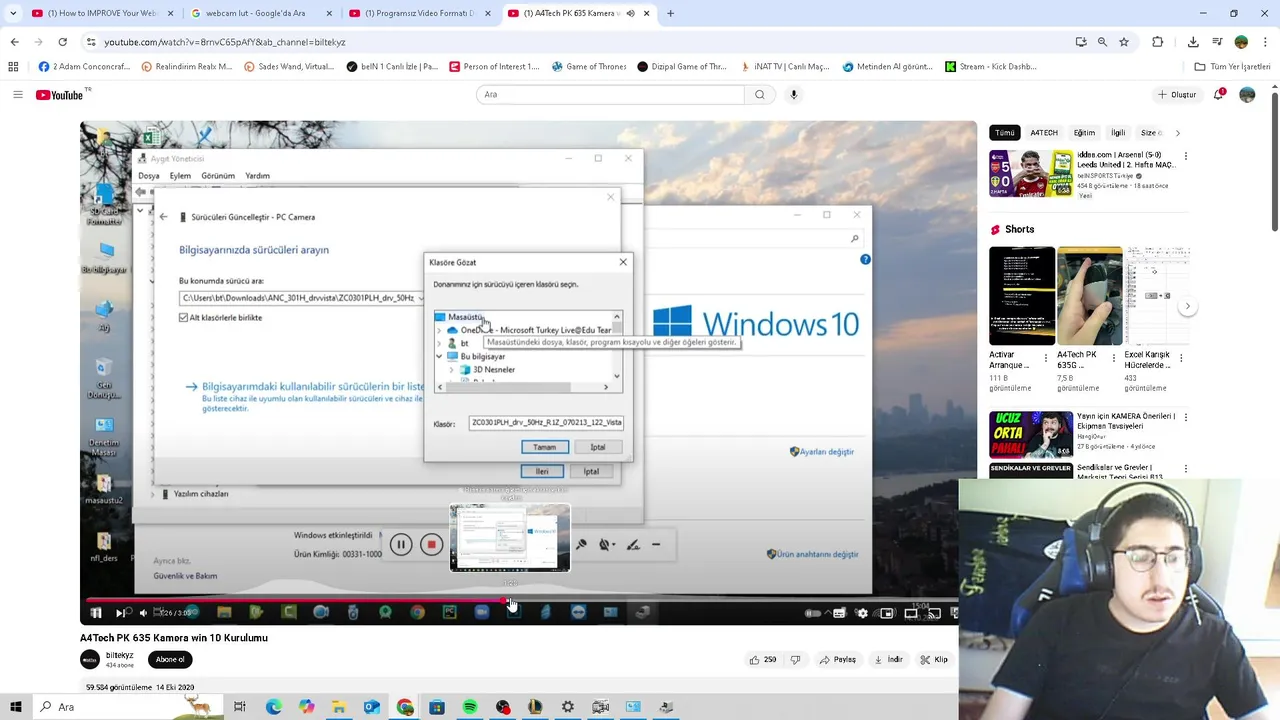The width and height of the screenshot is (1280, 720).
Task: Open miniplayer from the player controls
Action: click(x=886, y=613)
